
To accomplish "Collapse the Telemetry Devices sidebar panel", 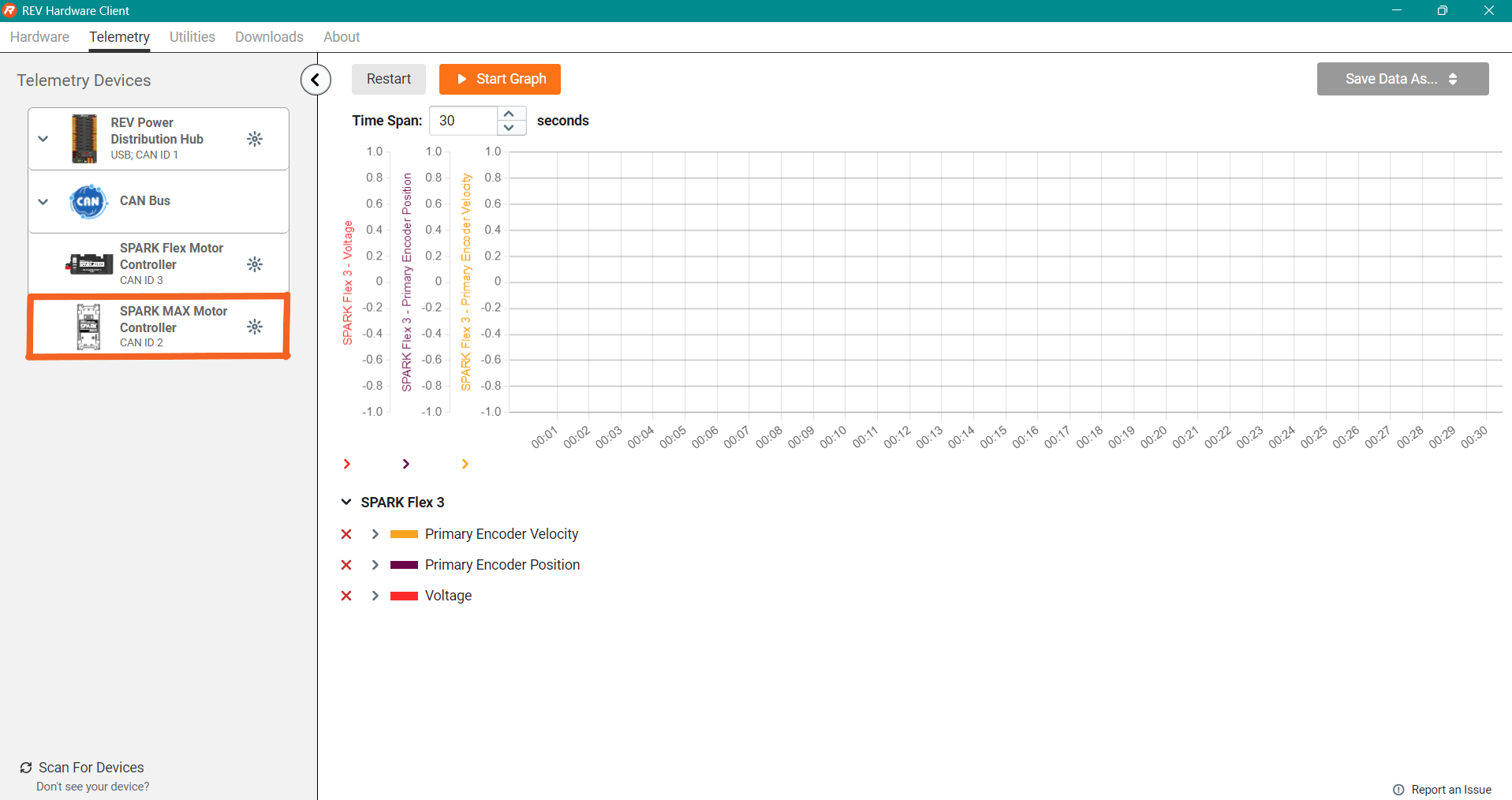I will 315,80.
